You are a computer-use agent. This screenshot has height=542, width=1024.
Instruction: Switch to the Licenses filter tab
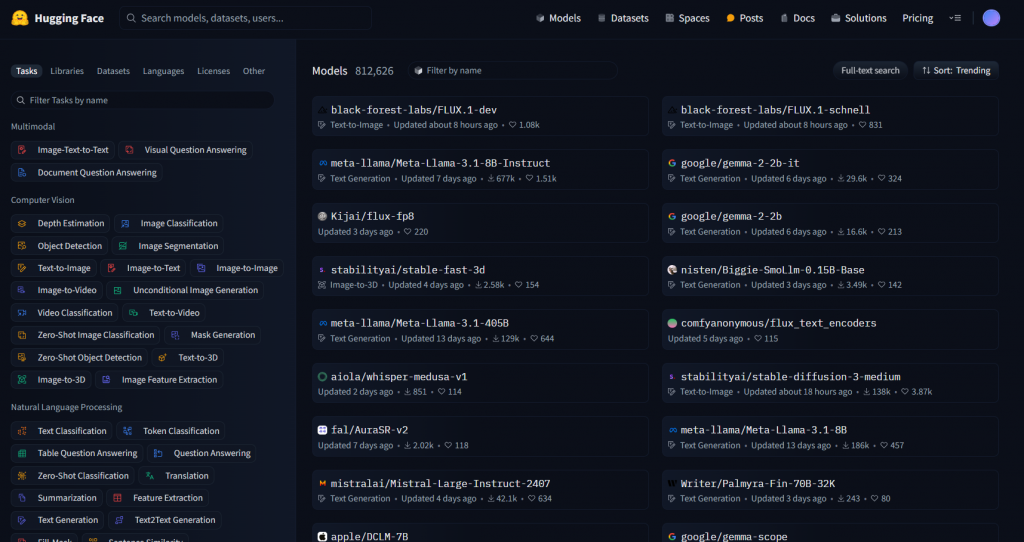tap(214, 71)
